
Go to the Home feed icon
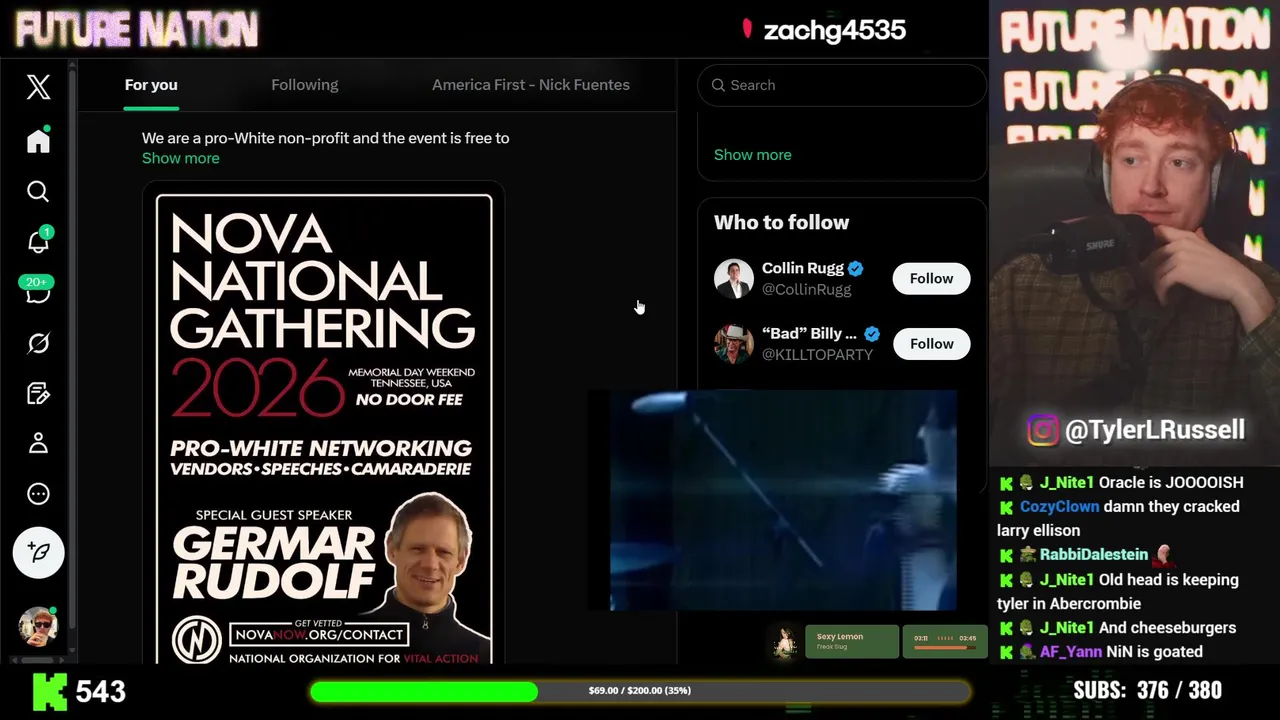[x=38, y=140]
